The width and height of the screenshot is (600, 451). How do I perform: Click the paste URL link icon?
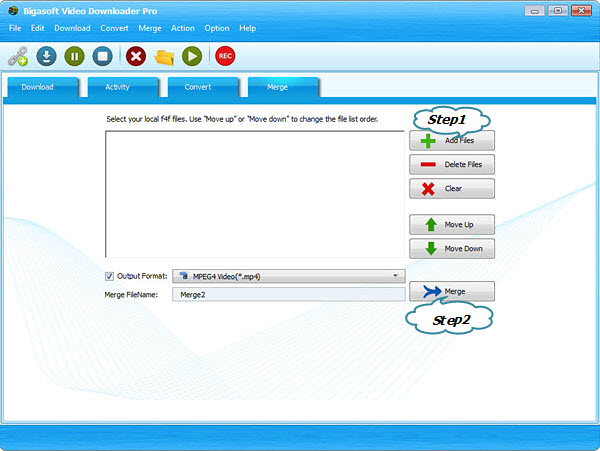18,56
